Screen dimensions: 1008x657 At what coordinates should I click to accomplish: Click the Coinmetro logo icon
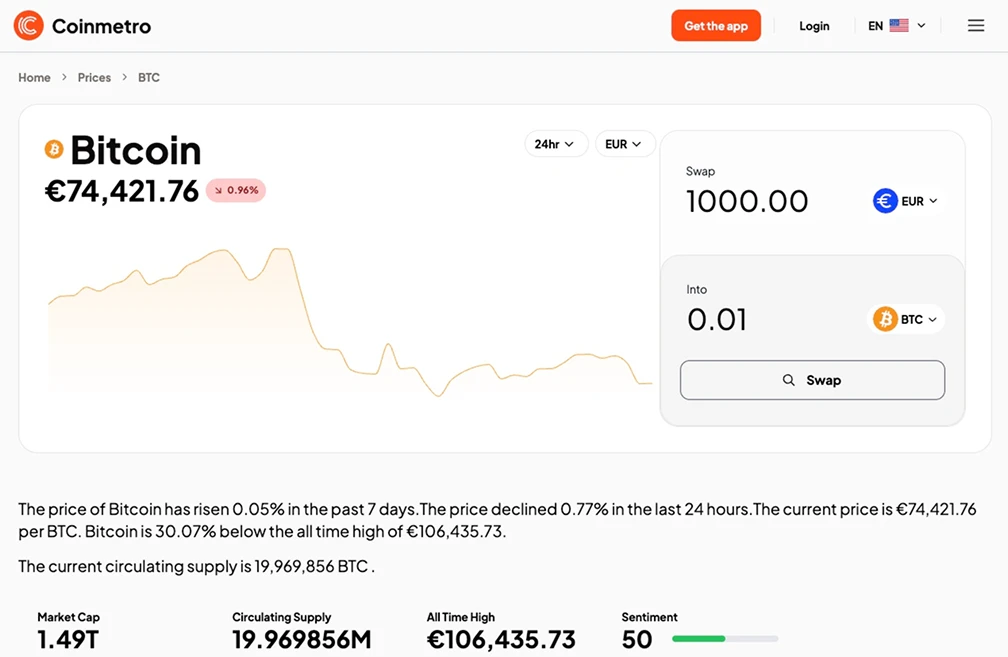point(28,25)
